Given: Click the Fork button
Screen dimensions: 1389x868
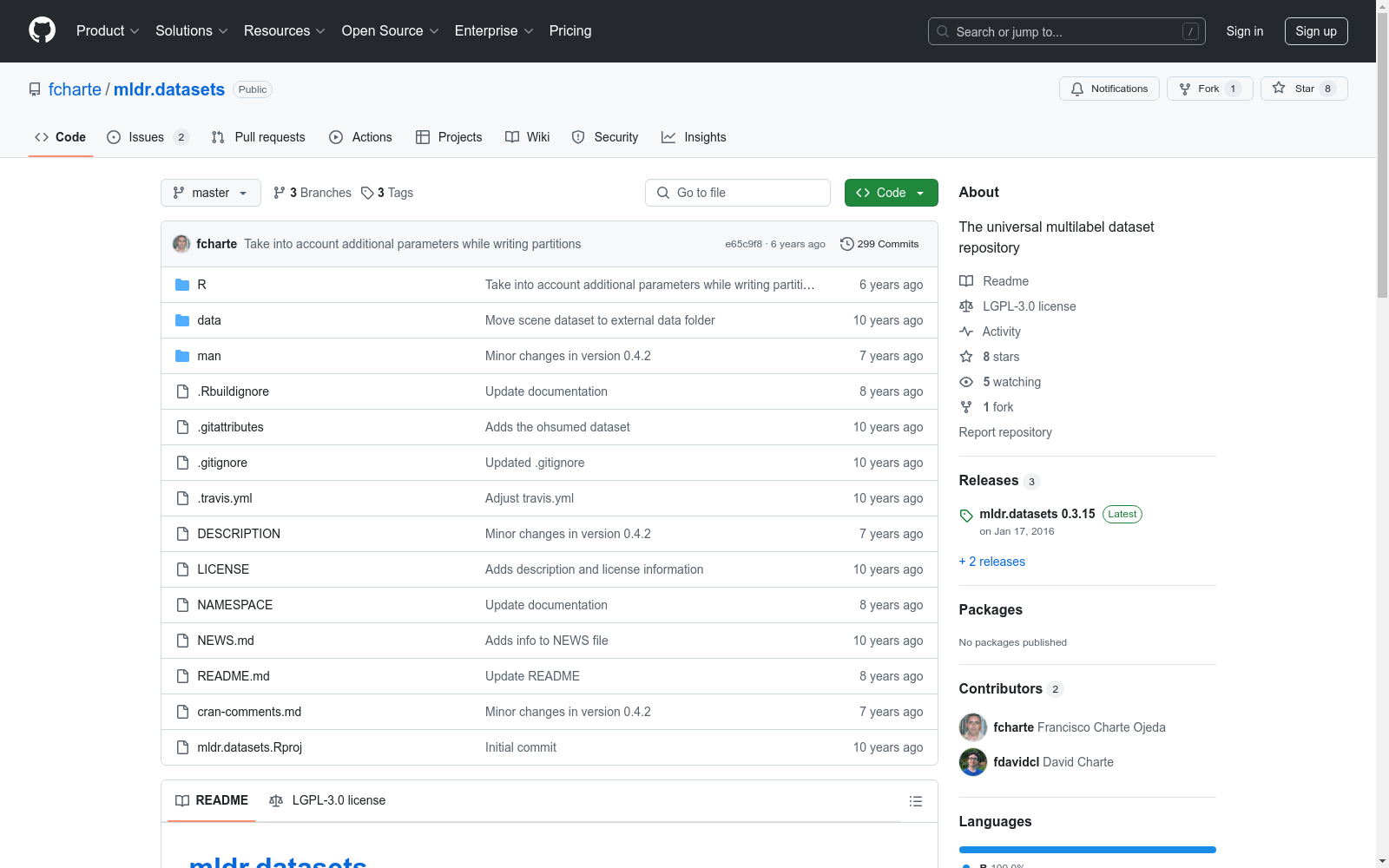Looking at the screenshot, I should 1210,89.
